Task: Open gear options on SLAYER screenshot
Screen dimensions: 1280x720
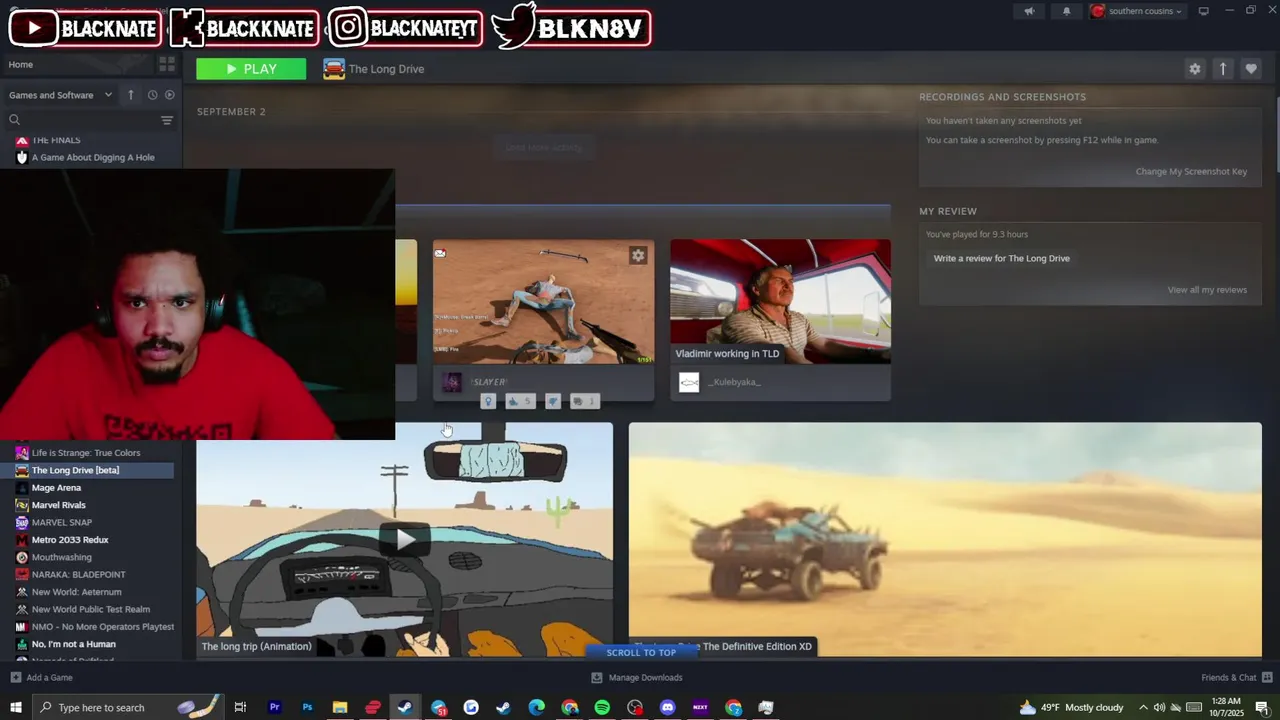Action: tap(638, 256)
